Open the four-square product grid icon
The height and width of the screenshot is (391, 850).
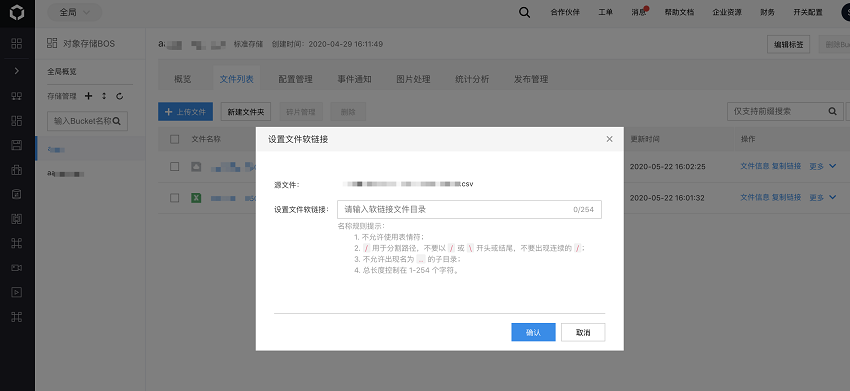point(17,43)
